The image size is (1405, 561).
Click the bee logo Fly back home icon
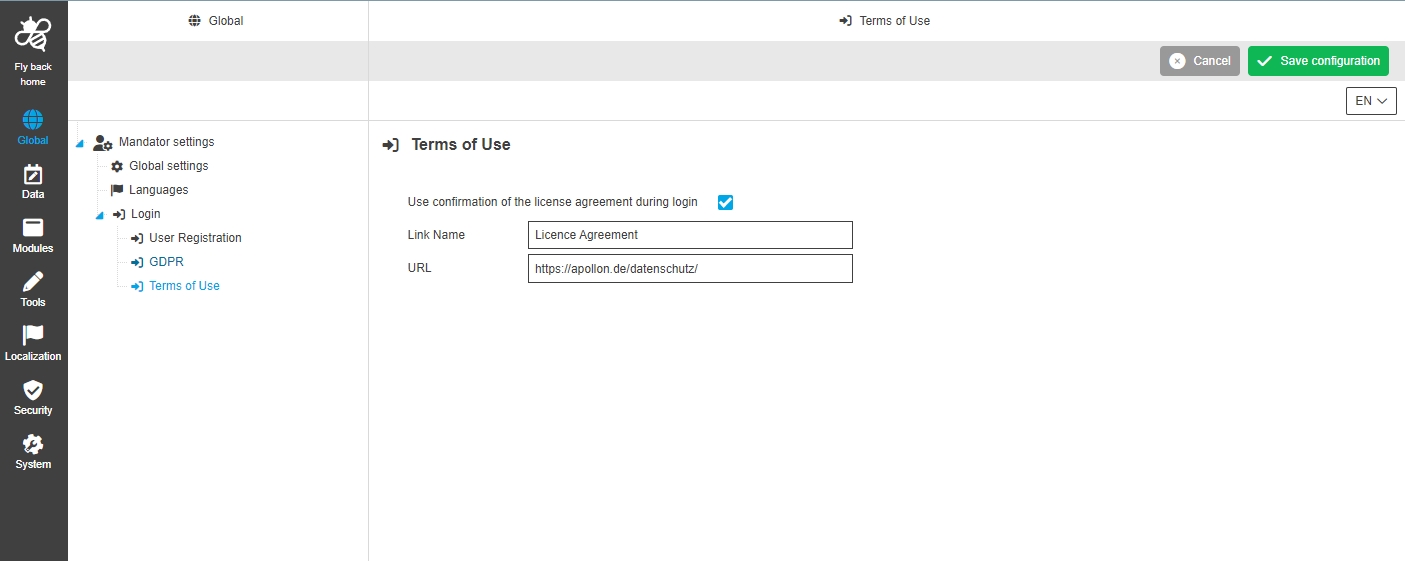[33, 37]
